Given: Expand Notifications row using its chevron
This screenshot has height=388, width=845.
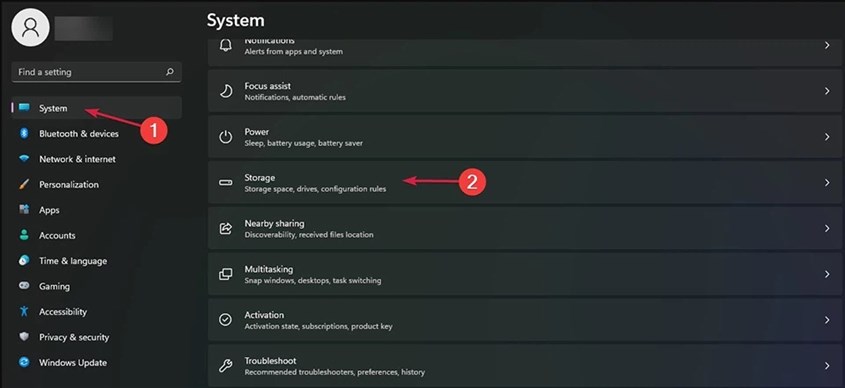Looking at the screenshot, I should pyautogui.click(x=827, y=46).
